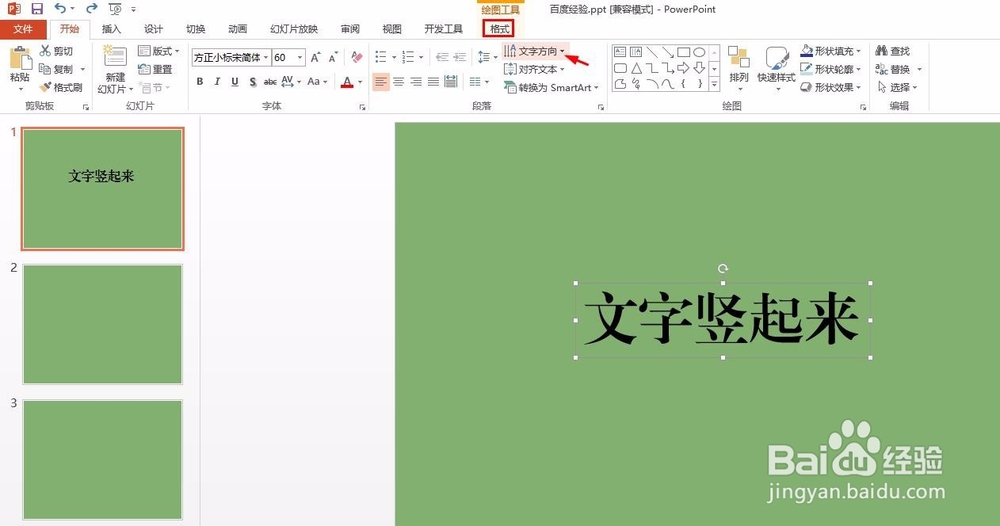The image size is (1000, 526).
Task: Open the 版式 layout dropdown
Action: 158,51
